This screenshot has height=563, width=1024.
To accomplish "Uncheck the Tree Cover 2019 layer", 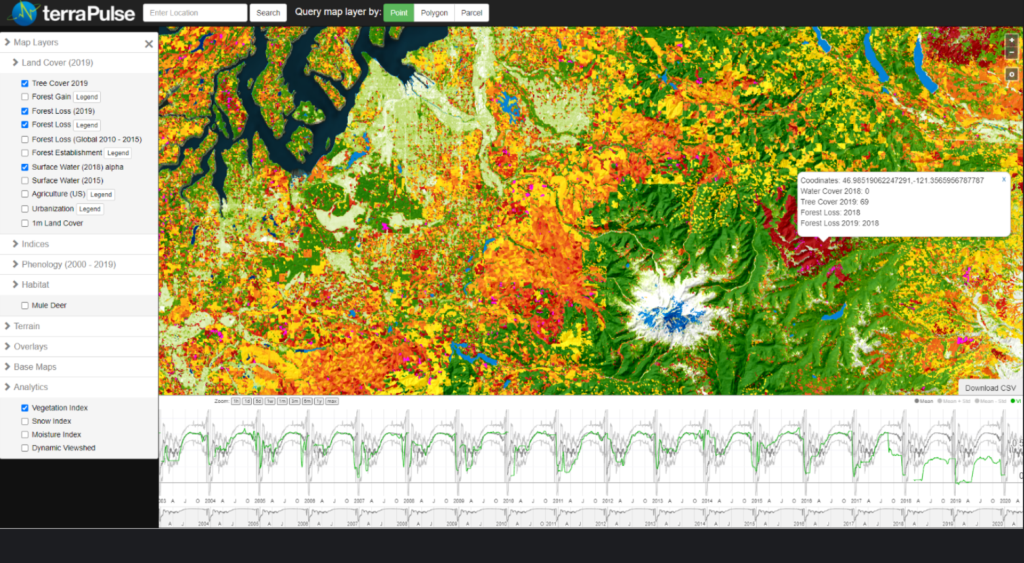I will 25,83.
